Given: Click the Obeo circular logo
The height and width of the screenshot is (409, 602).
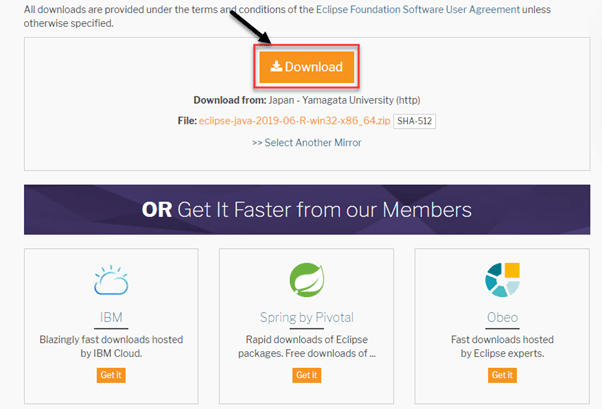Looking at the screenshot, I should click(x=502, y=281).
